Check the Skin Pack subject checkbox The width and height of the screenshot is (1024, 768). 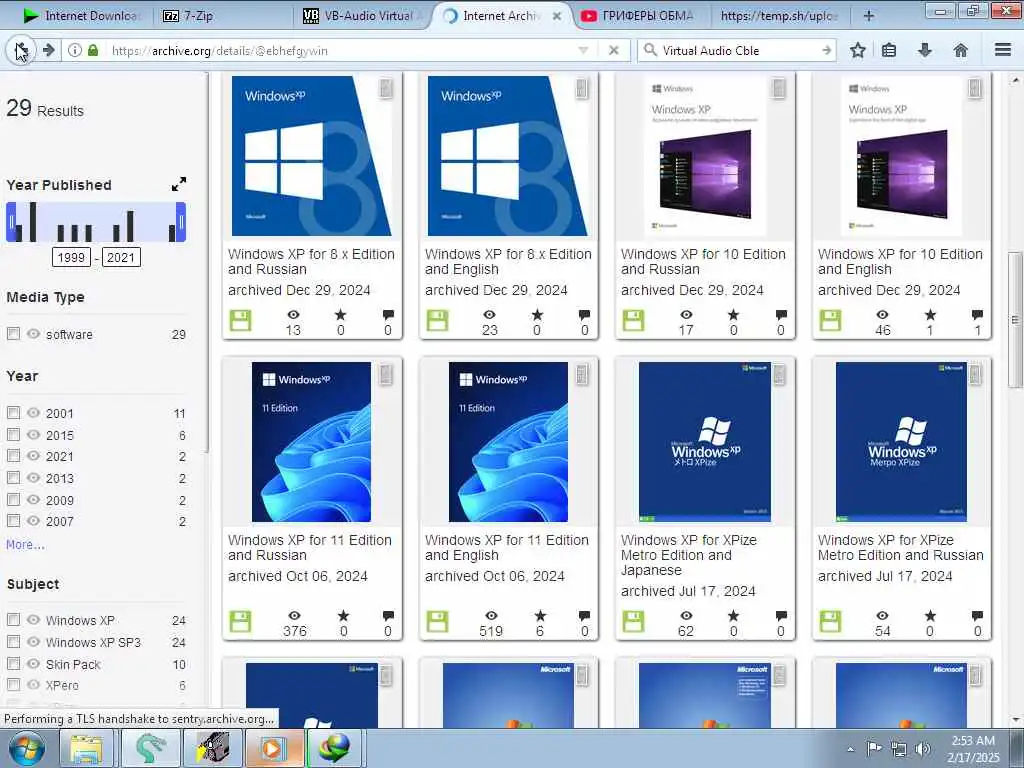coord(13,664)
